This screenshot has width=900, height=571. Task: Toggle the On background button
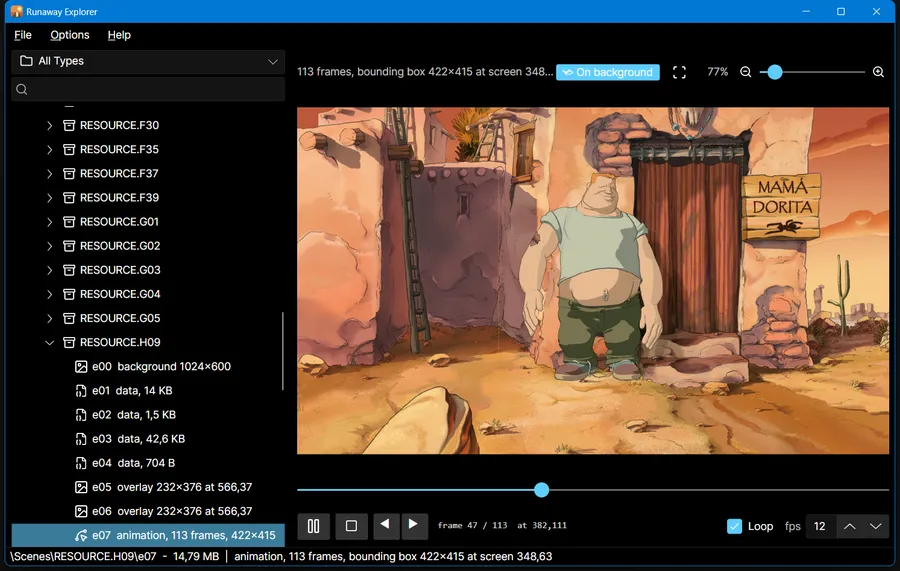click(x=608, y=72)
